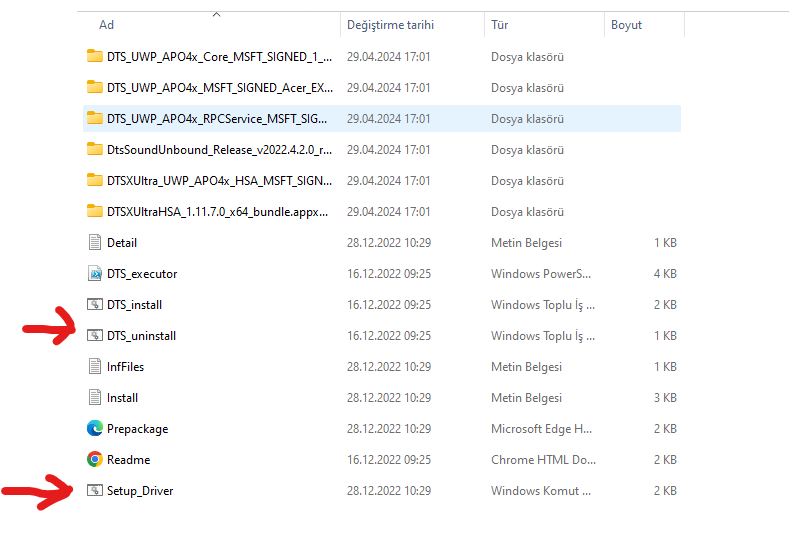Screen dimensions: 789x547
Task: Select the Install file name
Action: 122,398
